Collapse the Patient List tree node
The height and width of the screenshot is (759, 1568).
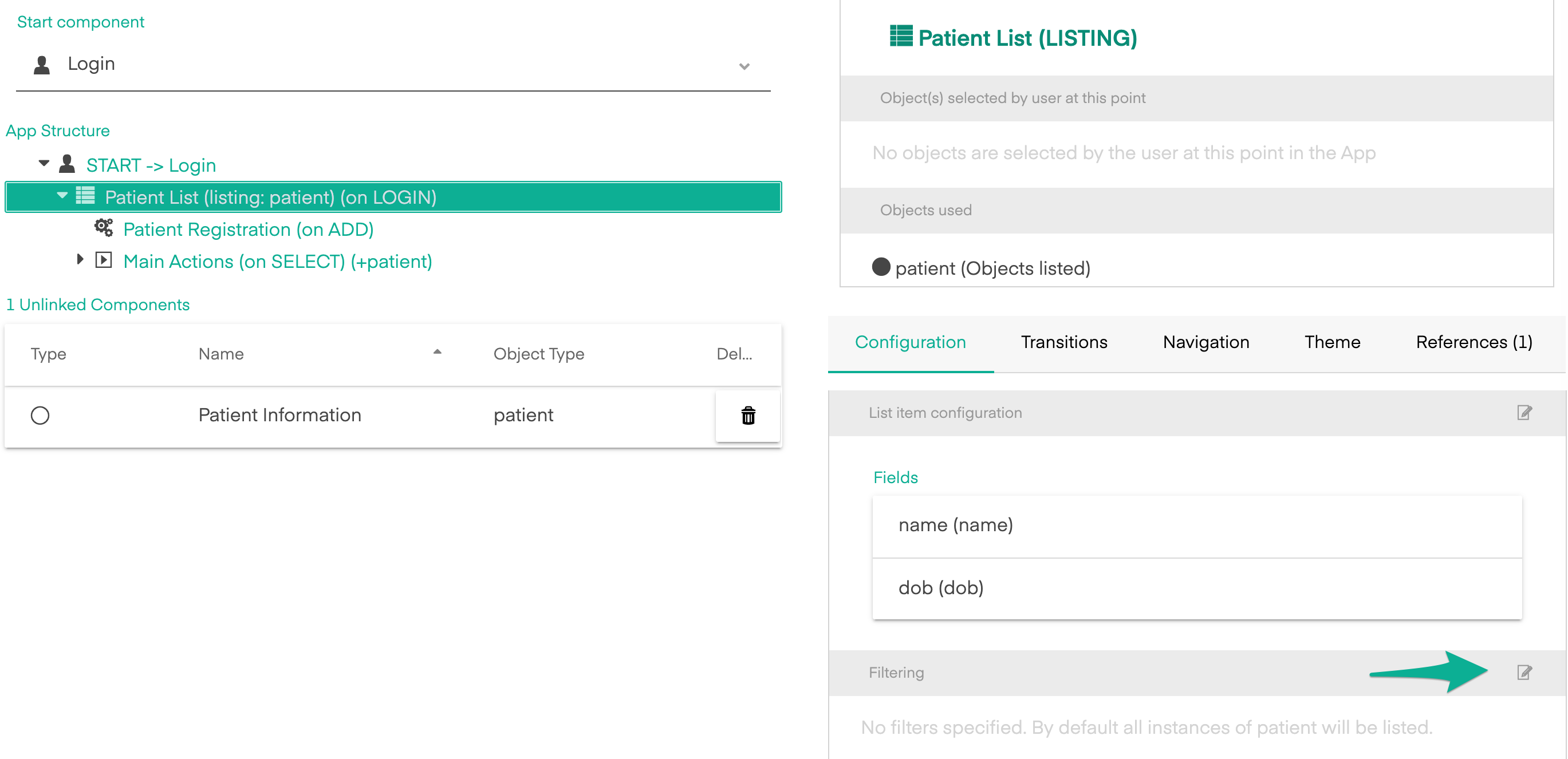click(61, 196)
